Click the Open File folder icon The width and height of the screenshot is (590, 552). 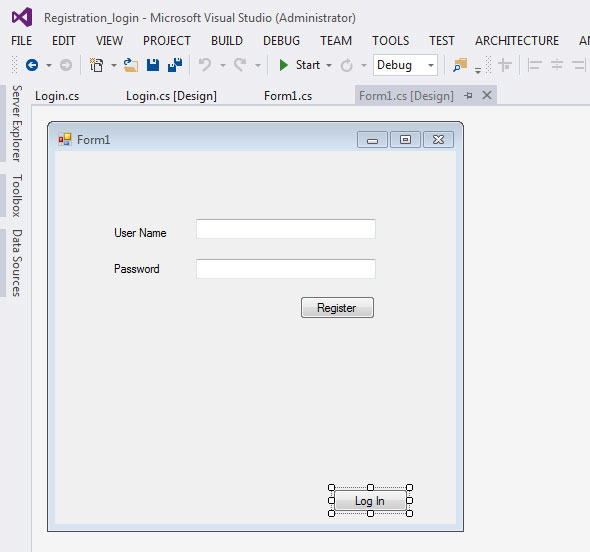pyautogui.click(x=131, y=65)
